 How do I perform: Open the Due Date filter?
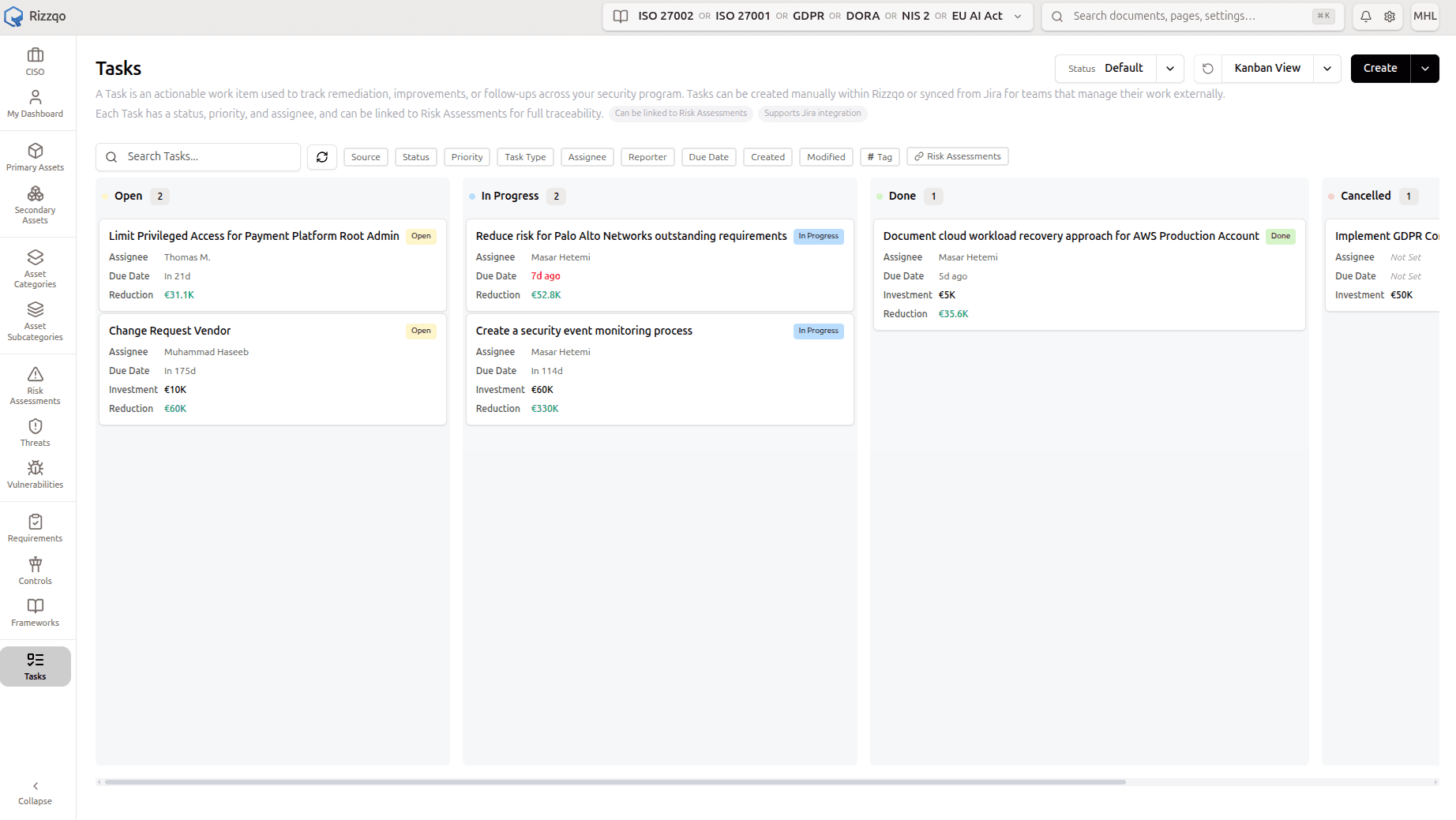[x=709, y=157]
